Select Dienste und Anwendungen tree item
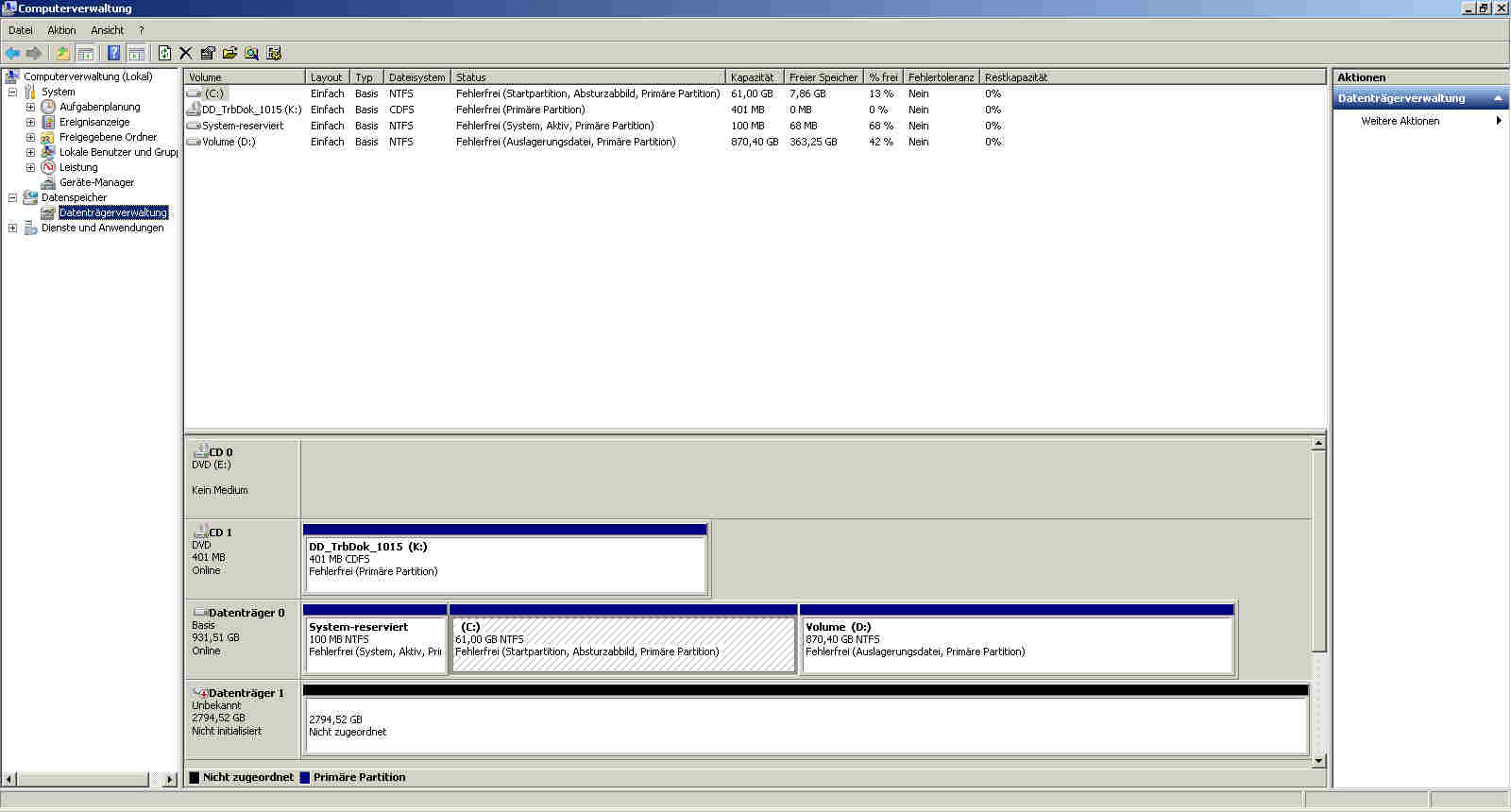 (x=102, y=228)
